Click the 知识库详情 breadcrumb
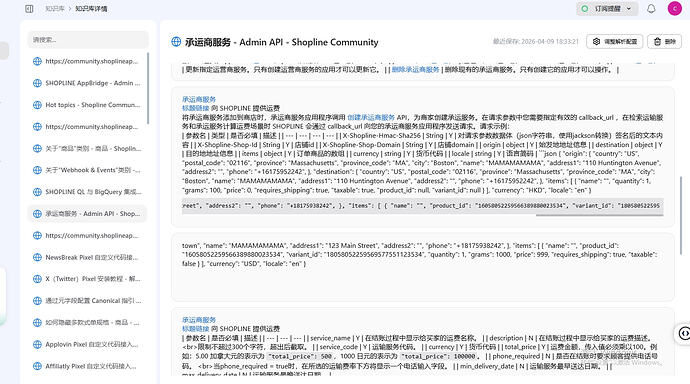The image size is (690, 384). click(x=91, y=9)
